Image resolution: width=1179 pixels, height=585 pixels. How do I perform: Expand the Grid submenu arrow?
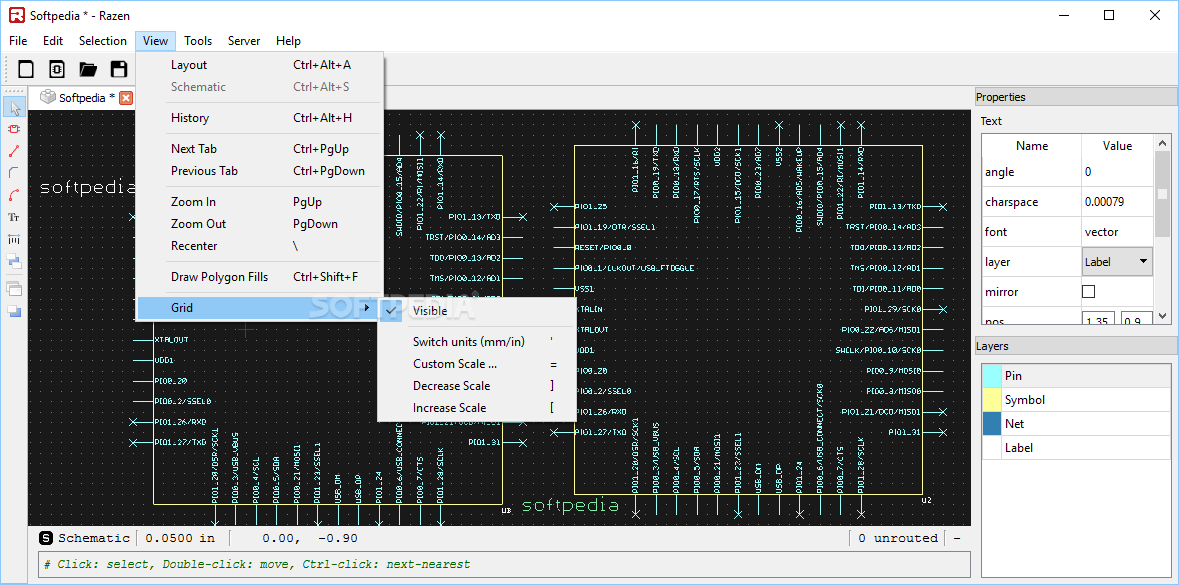[367, 308]
